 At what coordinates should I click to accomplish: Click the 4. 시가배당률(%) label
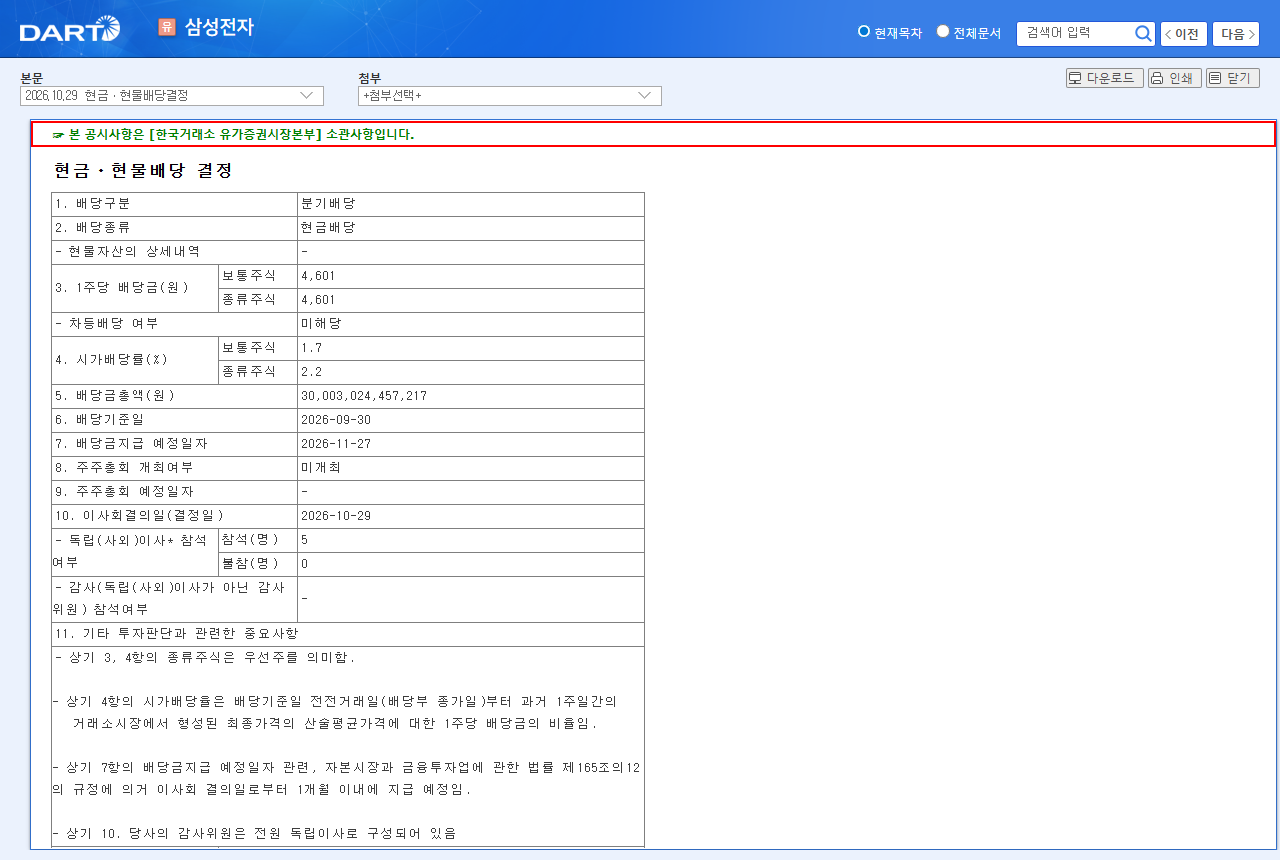[111, 360]
